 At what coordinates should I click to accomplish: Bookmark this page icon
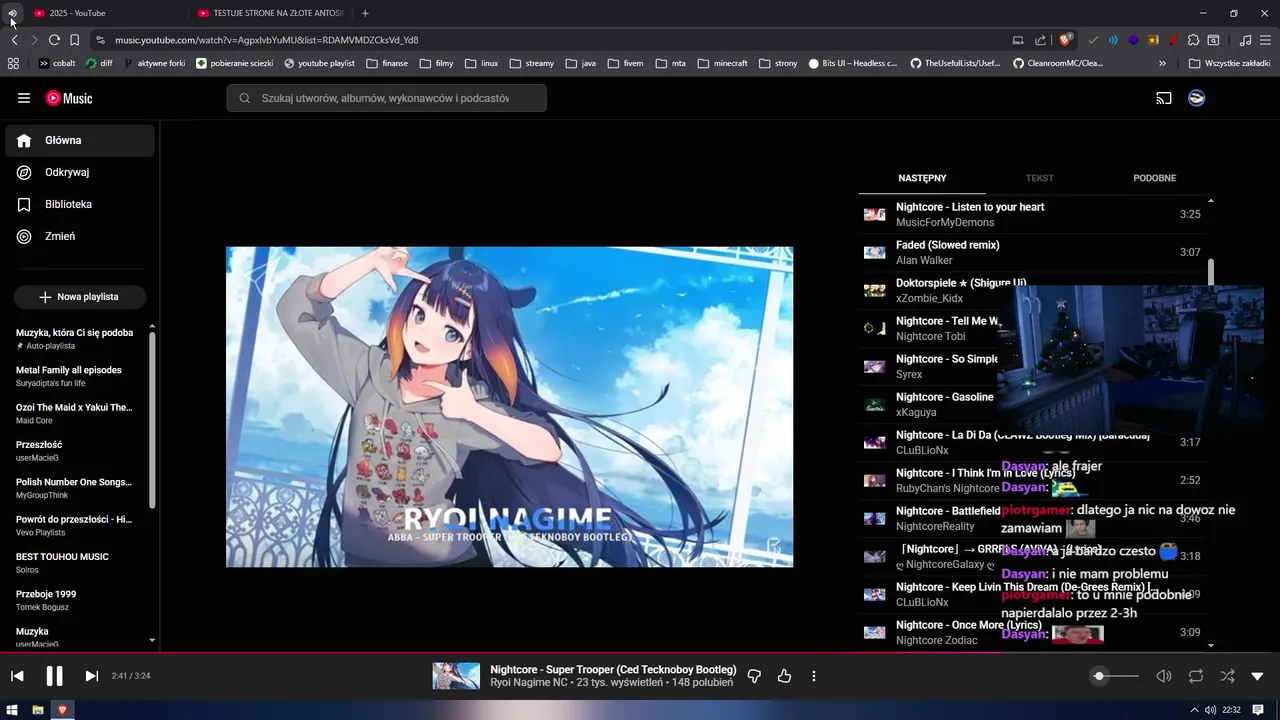[x=74, y=40]
